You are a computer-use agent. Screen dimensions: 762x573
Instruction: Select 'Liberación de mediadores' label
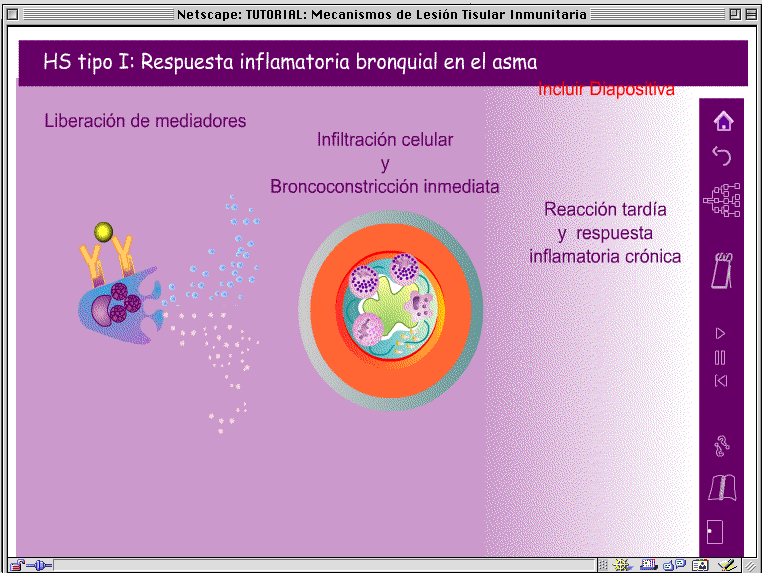tap(145, 121)
